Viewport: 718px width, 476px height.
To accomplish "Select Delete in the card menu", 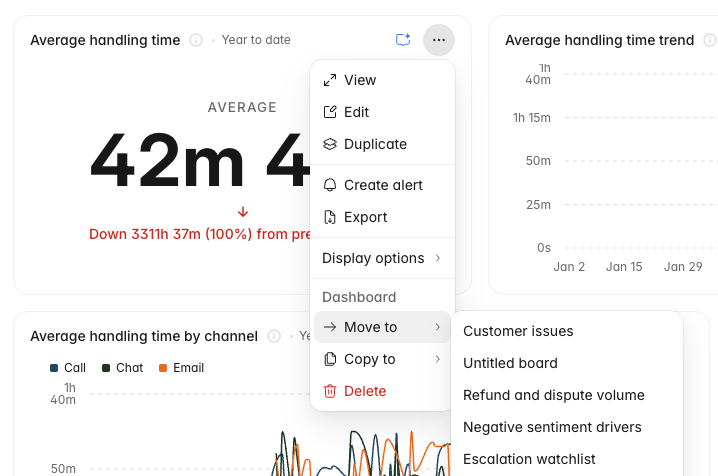I will click(382, 391).
